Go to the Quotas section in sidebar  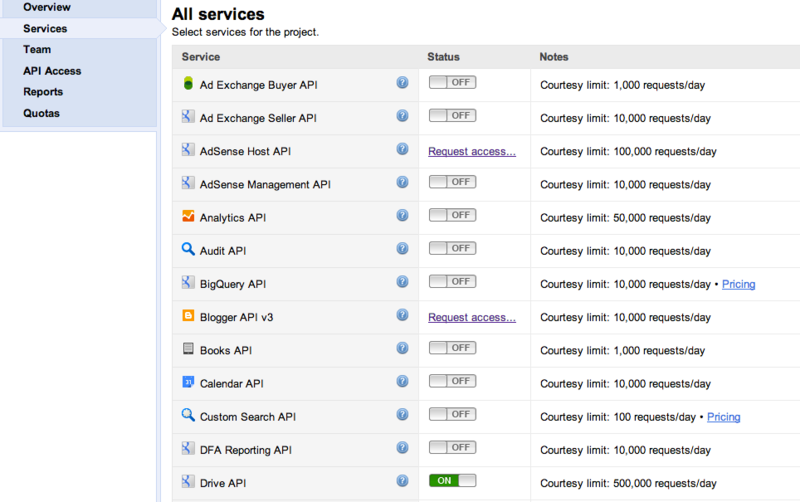pos(41,113)
